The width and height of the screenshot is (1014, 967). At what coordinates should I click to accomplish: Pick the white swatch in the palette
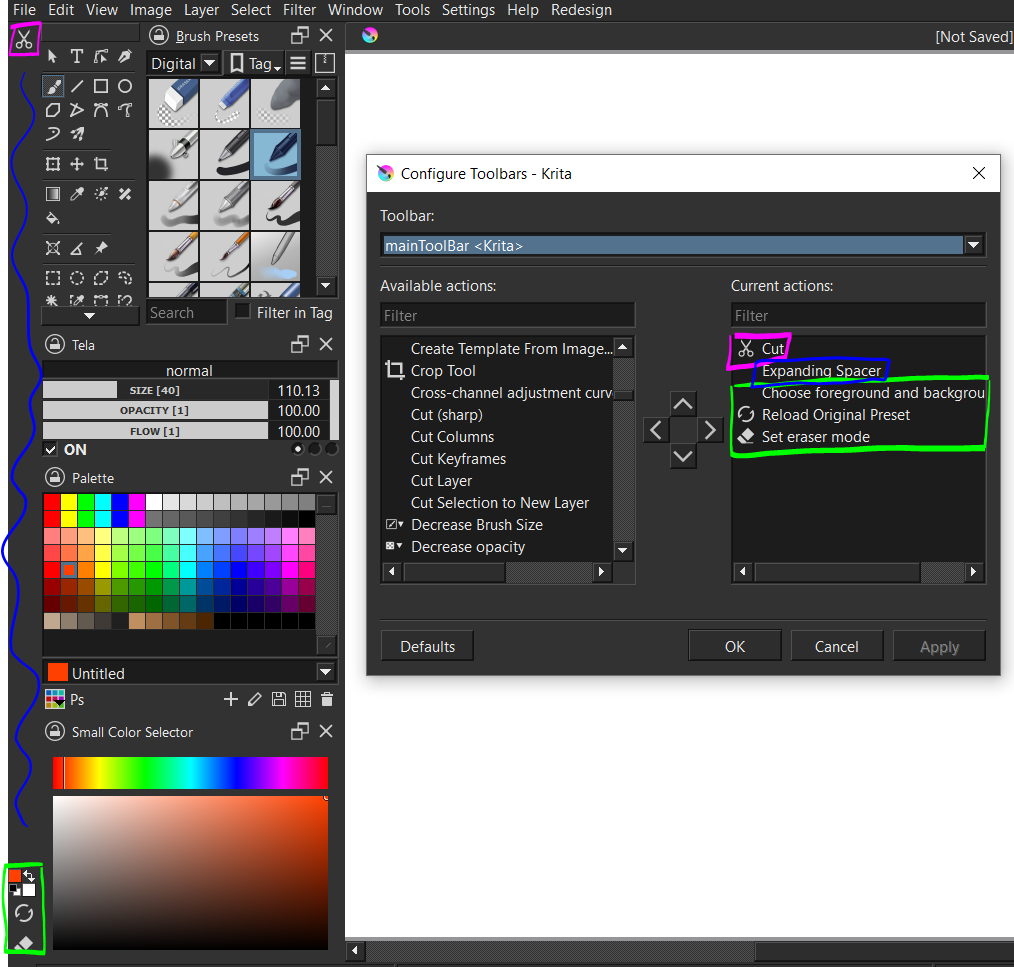(x=155, y=501)
